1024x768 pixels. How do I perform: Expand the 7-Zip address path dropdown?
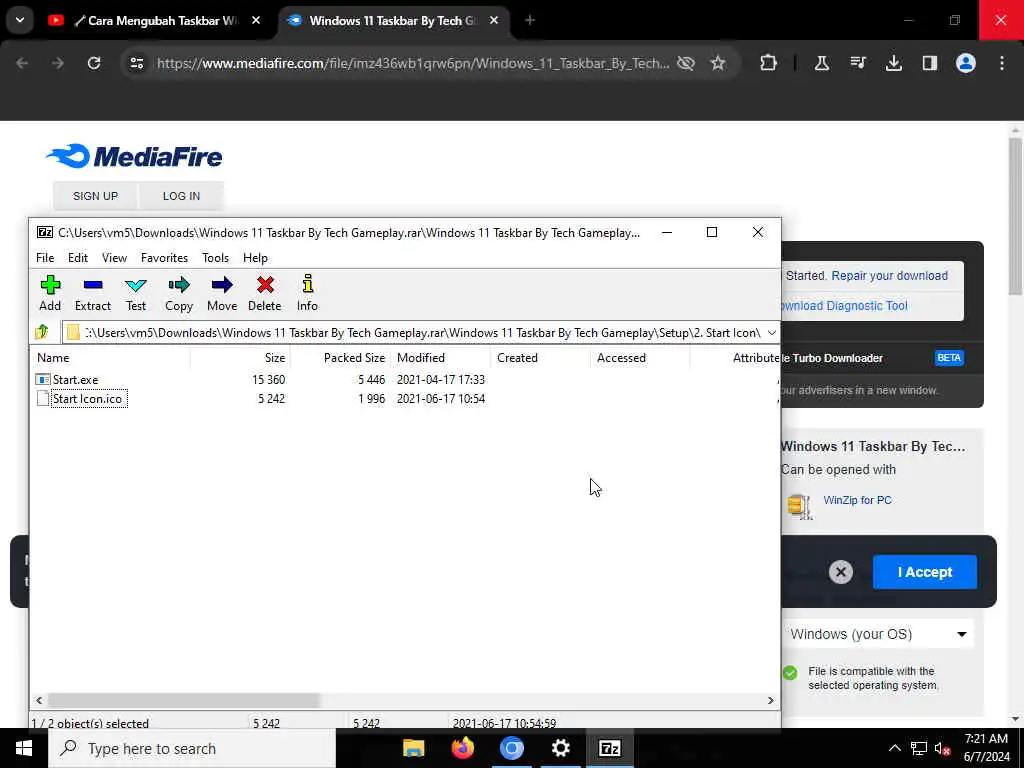point(771,333)
